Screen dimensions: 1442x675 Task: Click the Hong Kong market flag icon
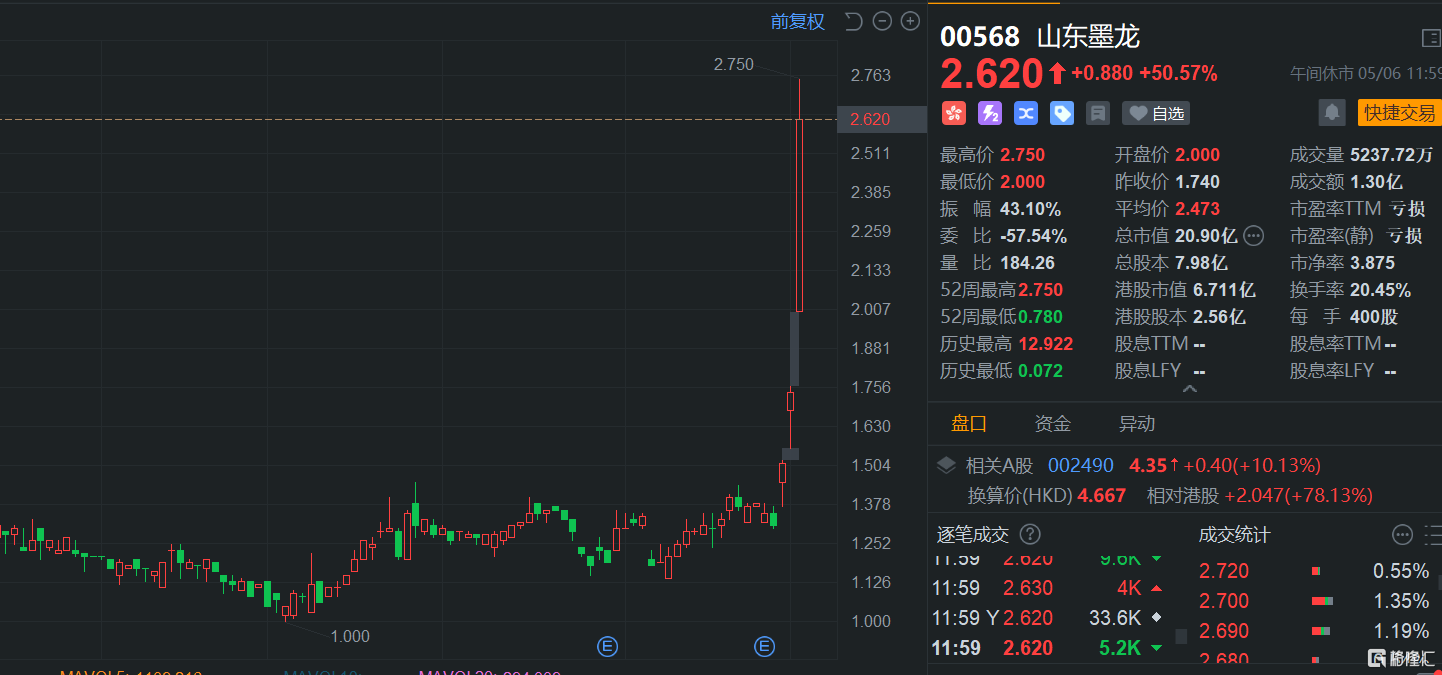[x=954, y=113]
